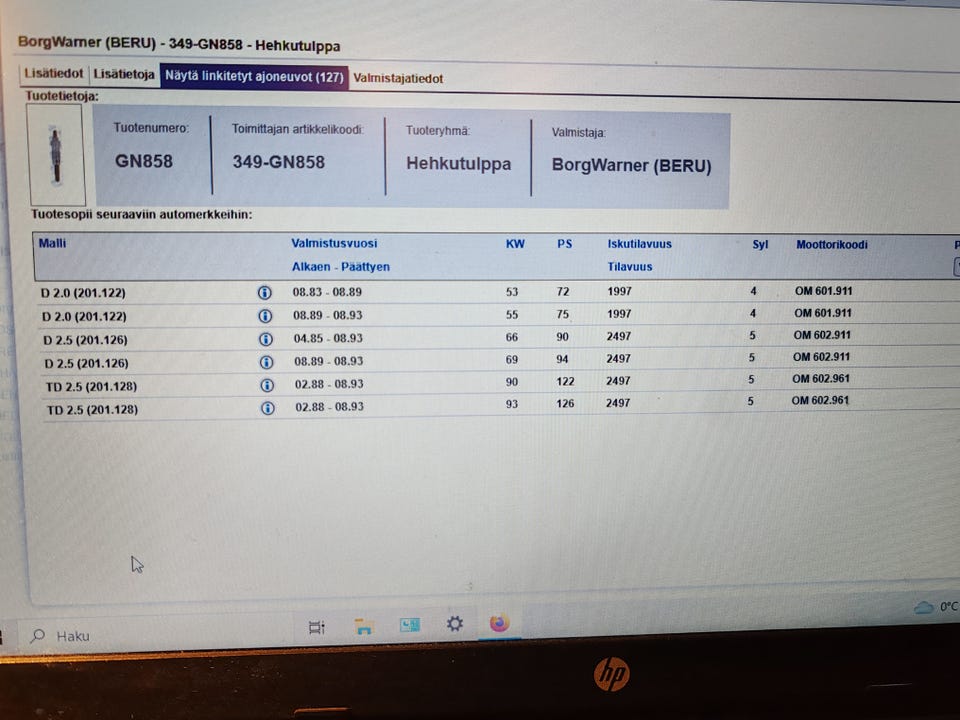Open info icon for D 2.5 04.85 - 08.93 row
This screenshot has height=720, width=960.
coord(266,339)
